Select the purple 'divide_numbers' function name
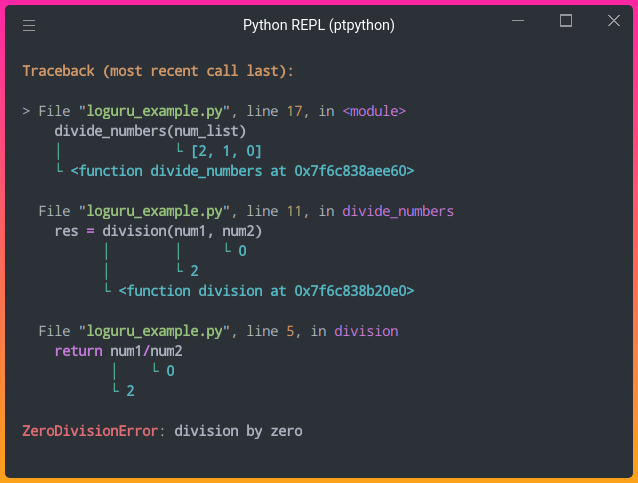This screenshot has width=638, height=483. click(x=398, y=211)
